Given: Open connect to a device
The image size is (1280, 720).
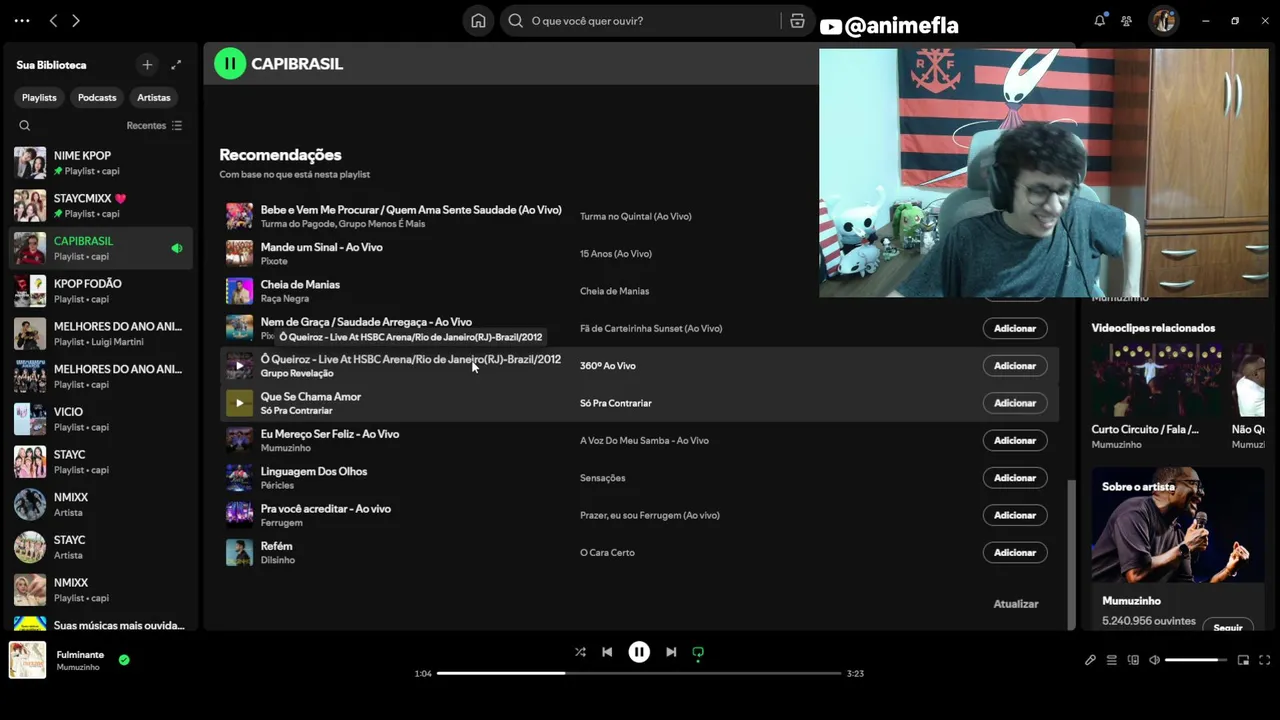Looking at the screenshot, I should pos(1133,660).
